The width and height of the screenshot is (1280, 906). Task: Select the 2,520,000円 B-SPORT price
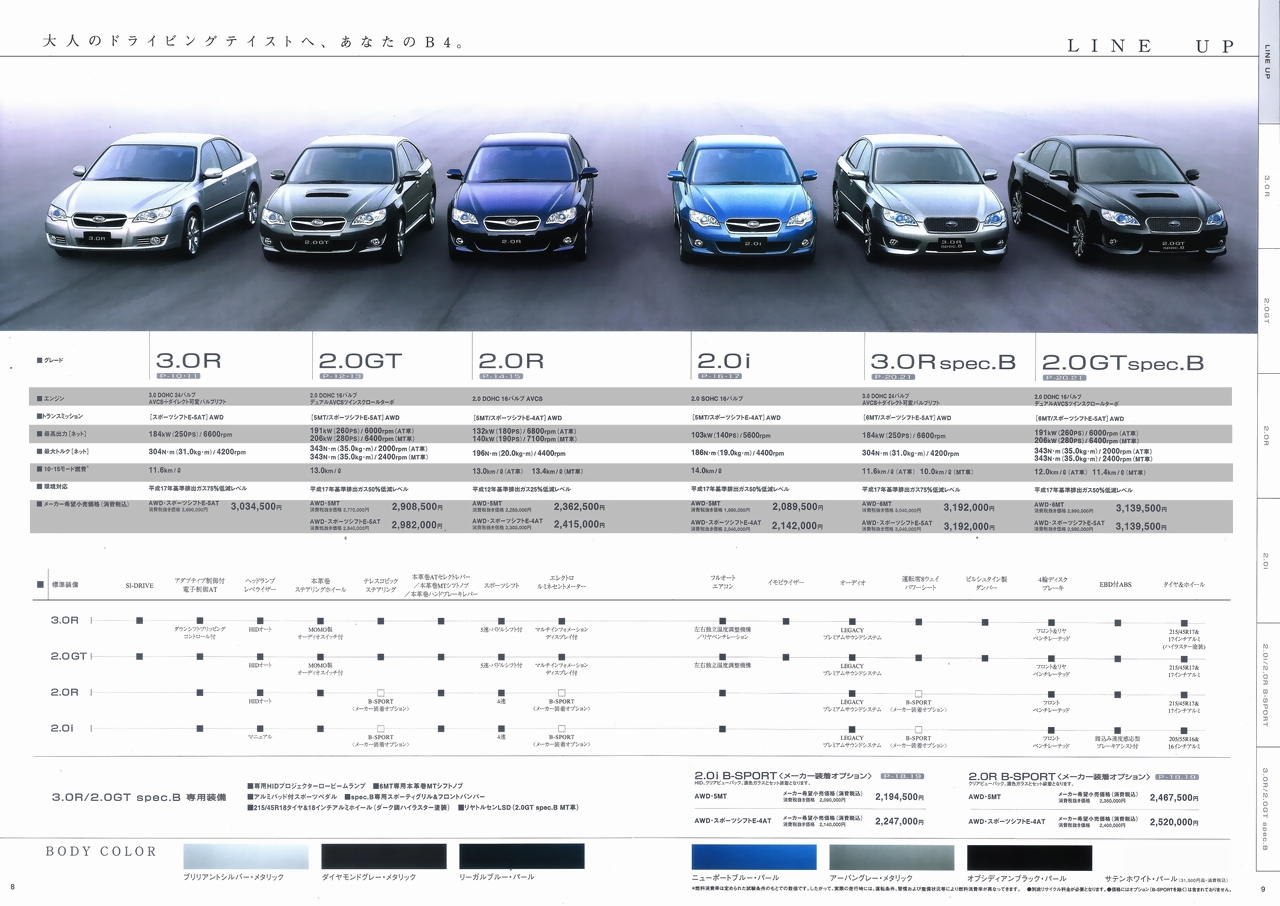(x=1172, y=821)
